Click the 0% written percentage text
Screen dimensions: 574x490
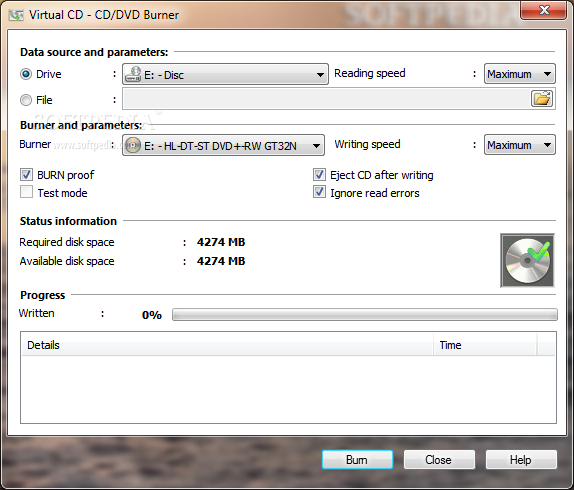tap(152, 315)
